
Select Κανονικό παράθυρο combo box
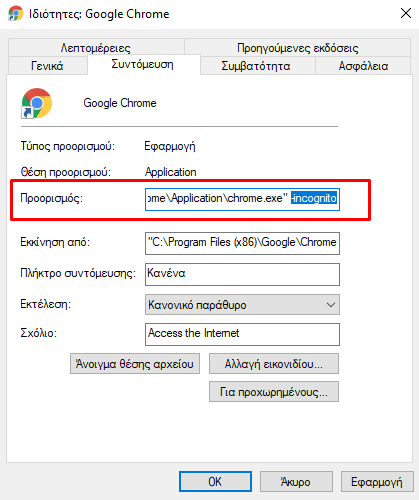242,305
